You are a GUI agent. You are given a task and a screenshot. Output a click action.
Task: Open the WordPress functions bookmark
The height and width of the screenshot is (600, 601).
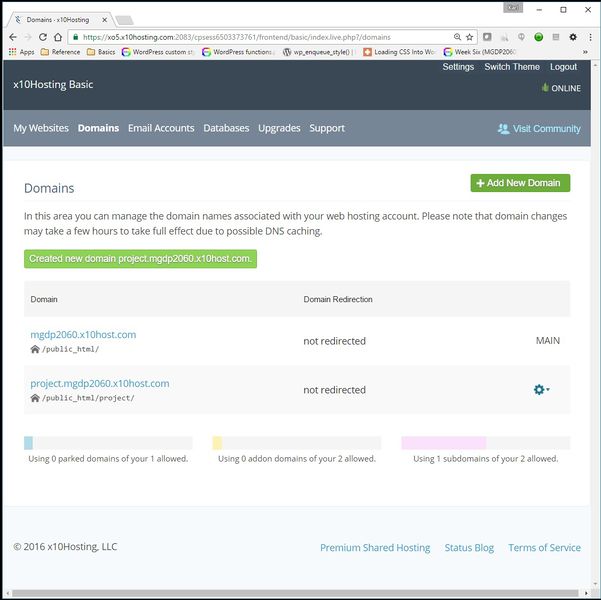click(238, 52)
